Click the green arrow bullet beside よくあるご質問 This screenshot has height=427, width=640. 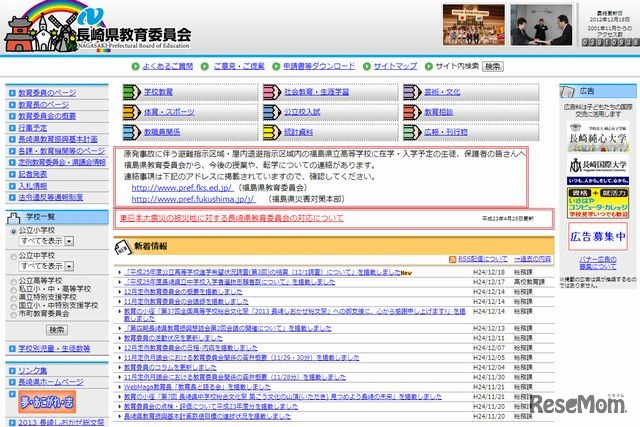tap(136, 66)
